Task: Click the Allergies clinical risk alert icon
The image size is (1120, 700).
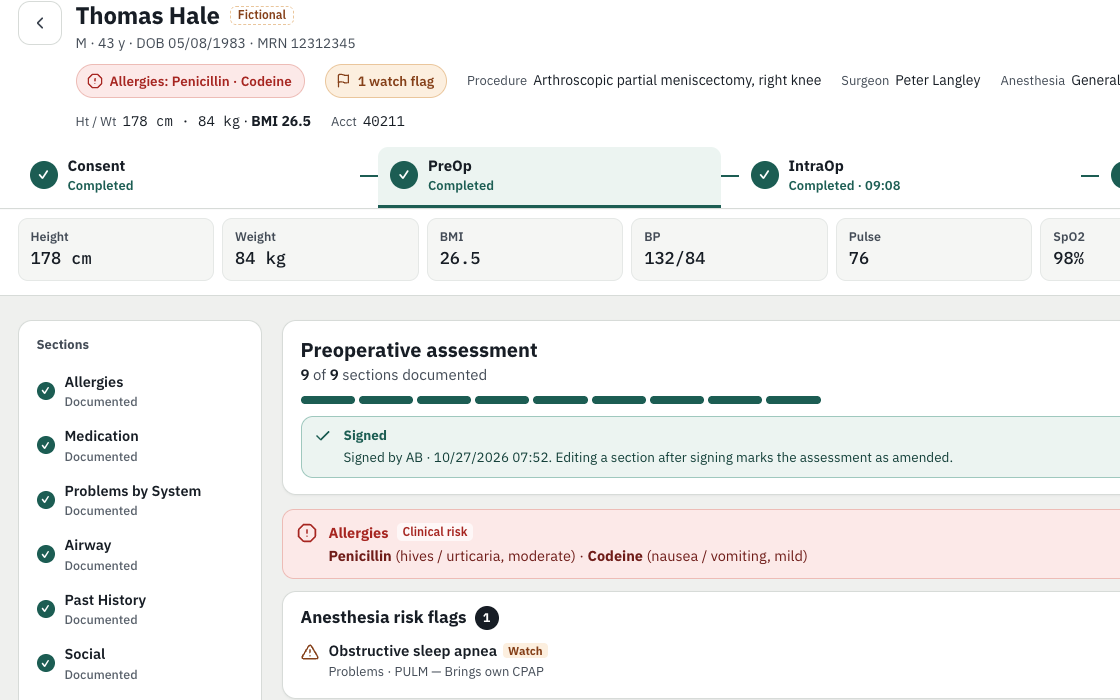Action: (x=307, y=533)
